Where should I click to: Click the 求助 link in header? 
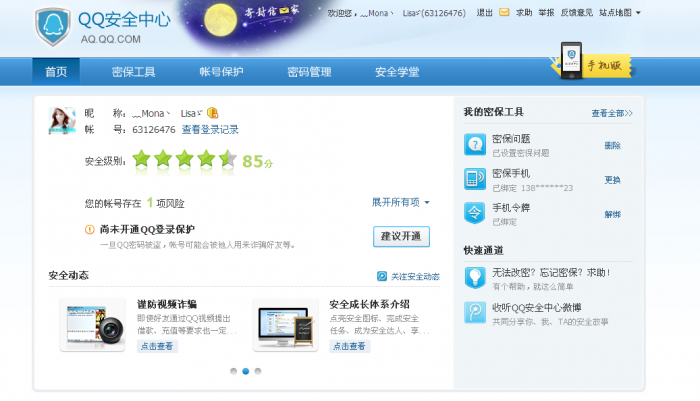[524, 13]
